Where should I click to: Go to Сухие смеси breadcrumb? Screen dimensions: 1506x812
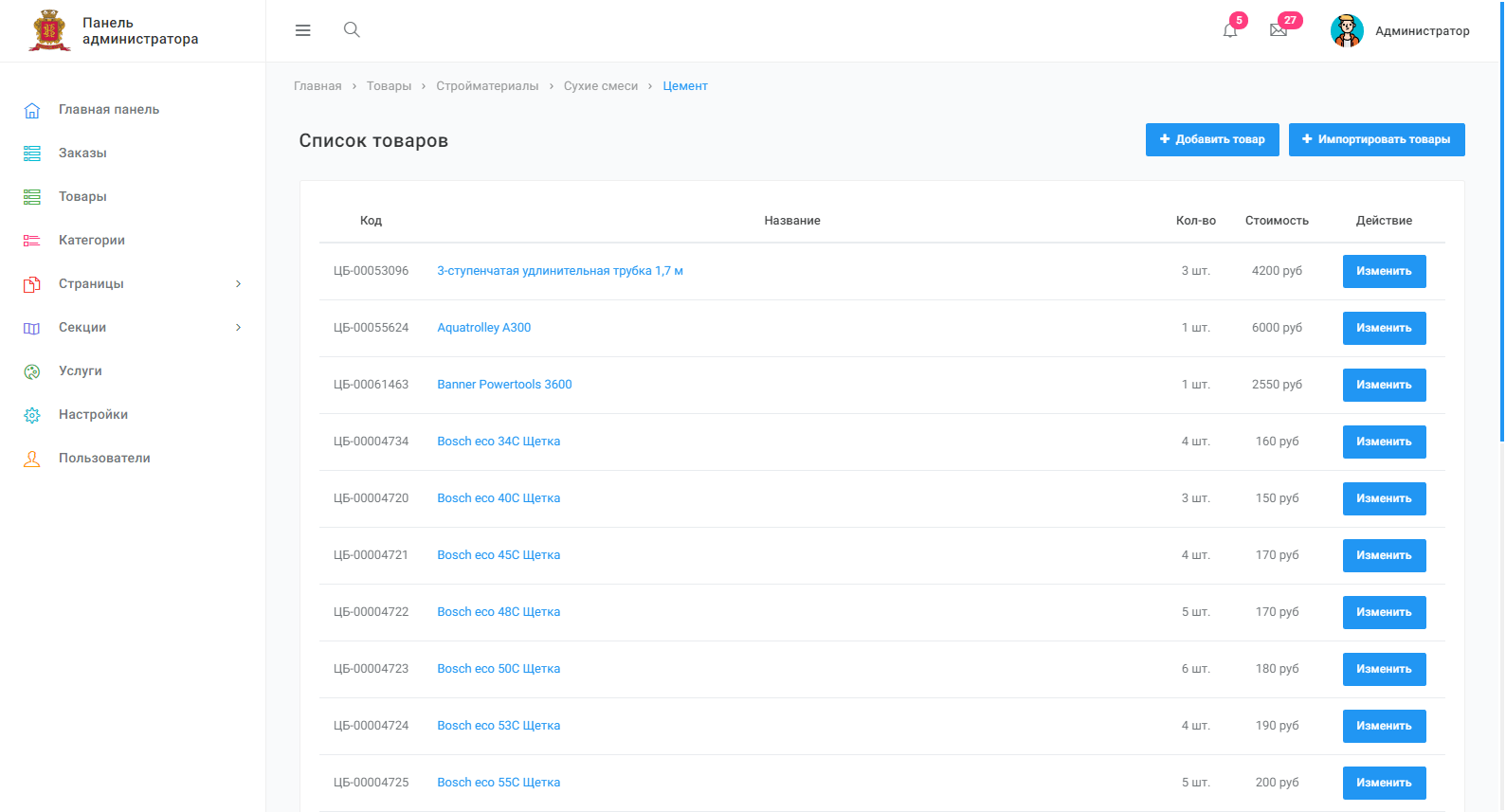tap(601, 86)
